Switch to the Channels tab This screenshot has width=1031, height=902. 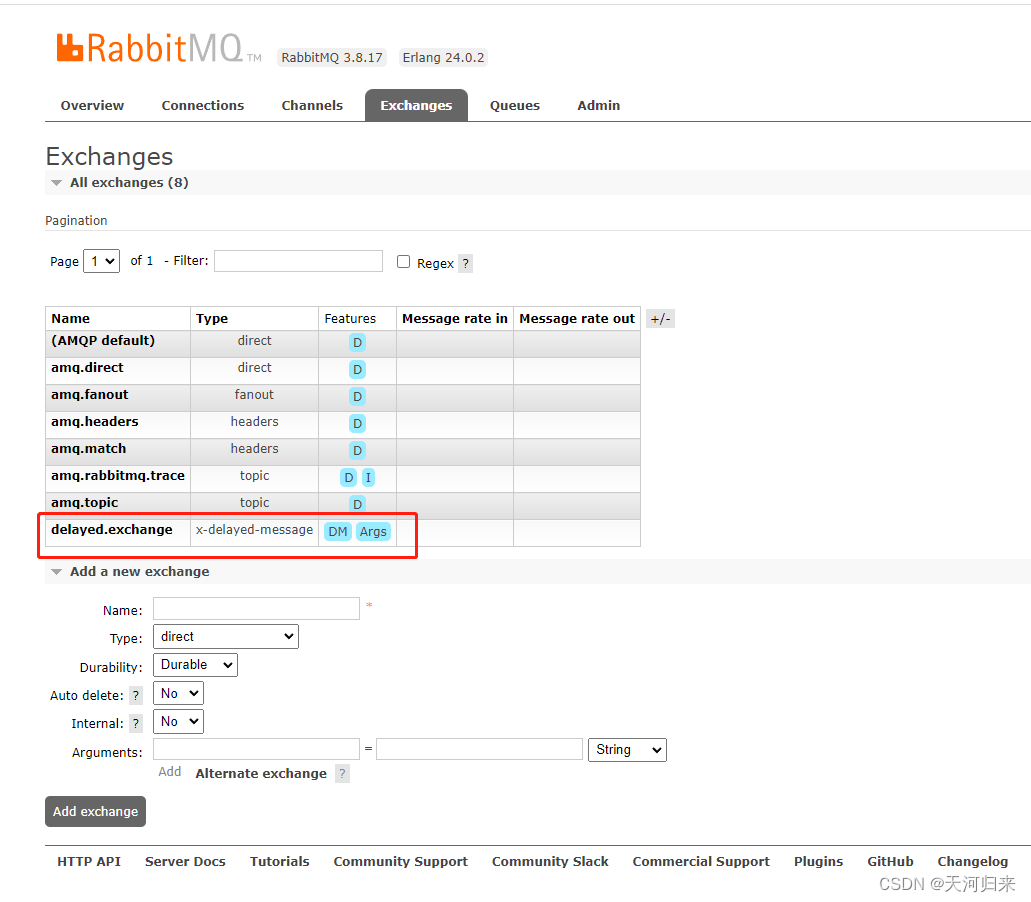[312, 106]
